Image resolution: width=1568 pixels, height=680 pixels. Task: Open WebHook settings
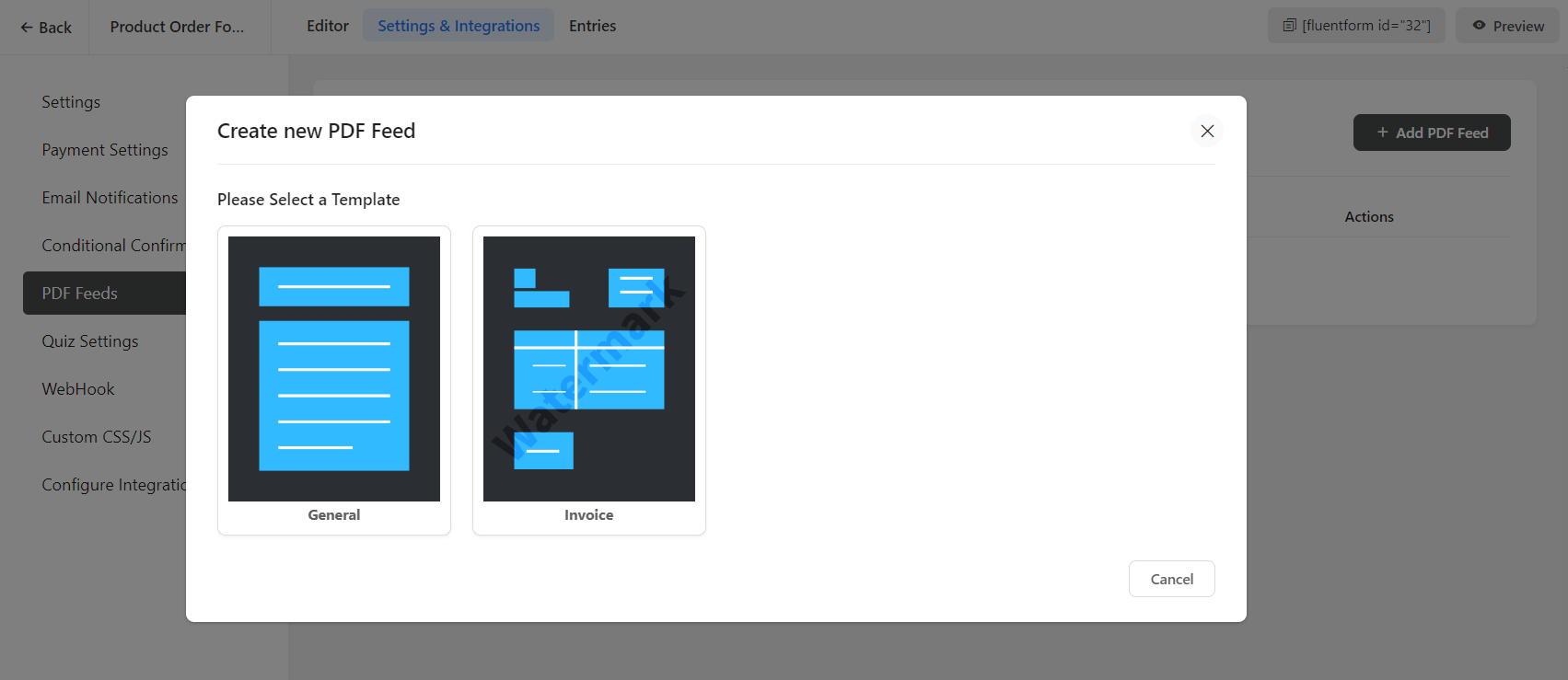click(78, 389)
